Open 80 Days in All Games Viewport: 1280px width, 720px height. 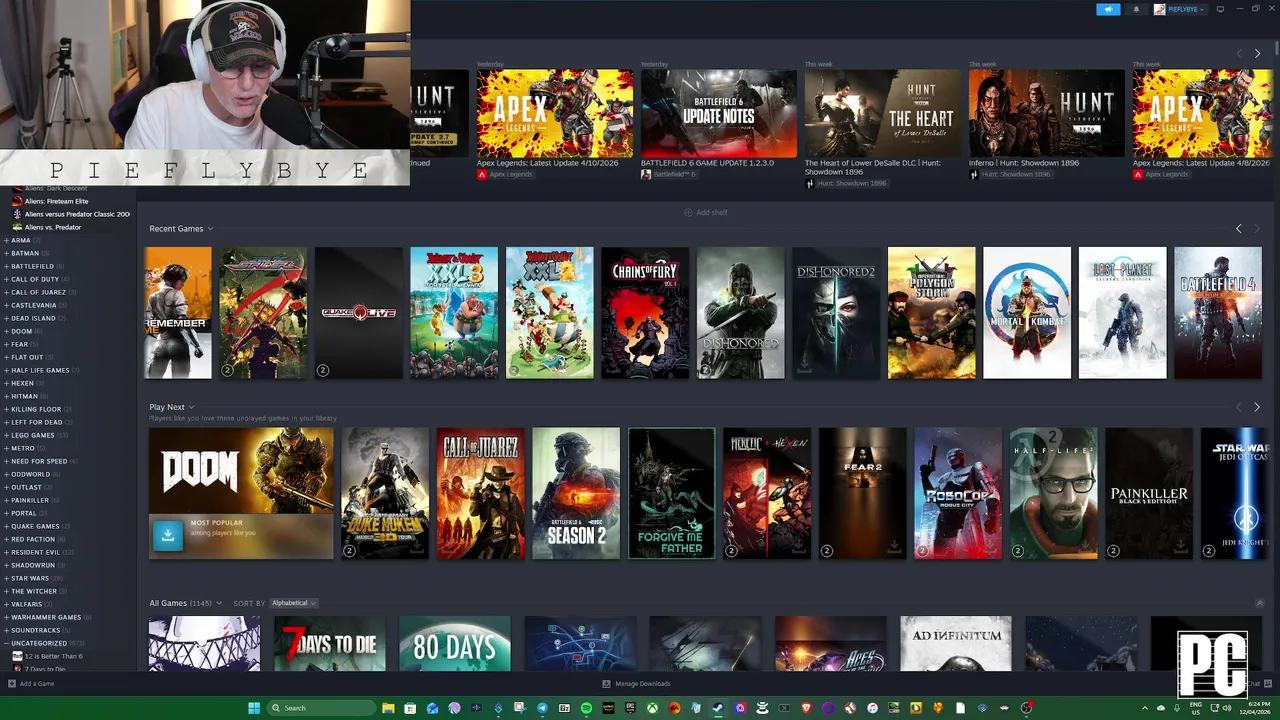tap(455, 644)
